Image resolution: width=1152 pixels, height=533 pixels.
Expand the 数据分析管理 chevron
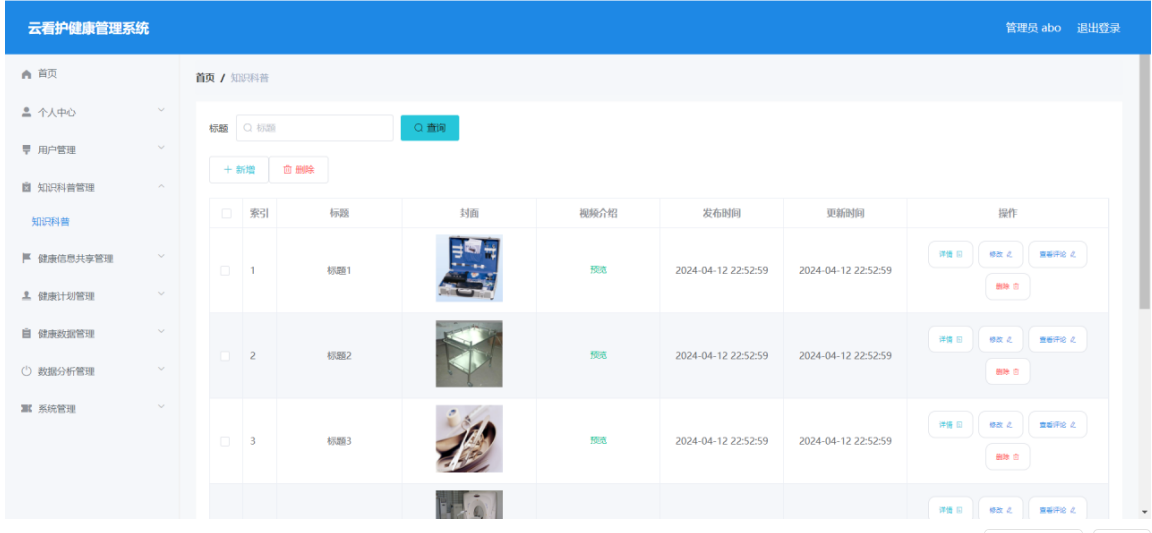162,370
